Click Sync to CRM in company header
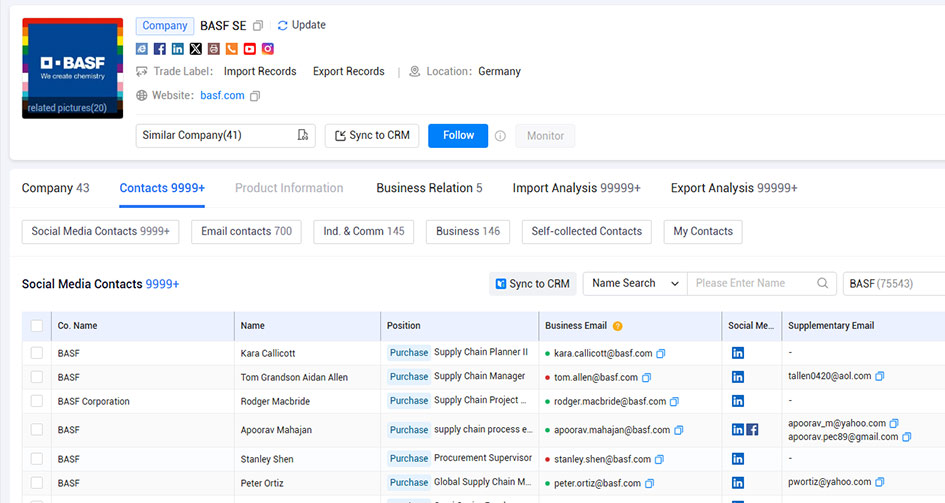Screen dimensions: 945x503 (x=372, y=136)
